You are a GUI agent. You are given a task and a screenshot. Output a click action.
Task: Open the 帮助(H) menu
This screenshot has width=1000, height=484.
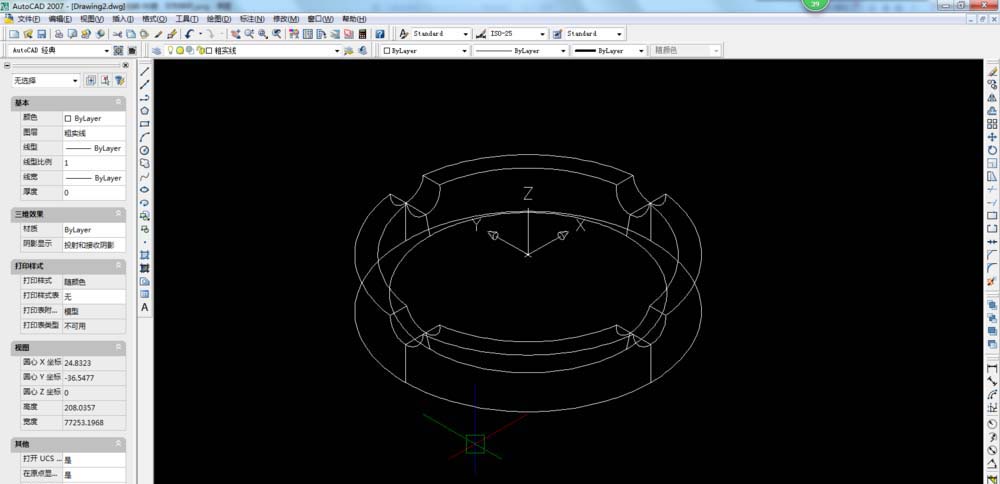(x=354, y=19)
